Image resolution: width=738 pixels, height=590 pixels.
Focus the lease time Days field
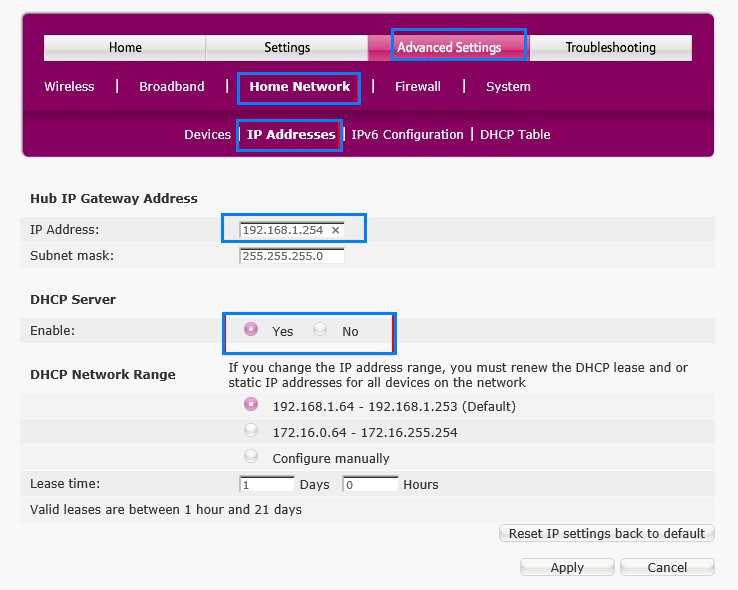[x=267, y=484]
